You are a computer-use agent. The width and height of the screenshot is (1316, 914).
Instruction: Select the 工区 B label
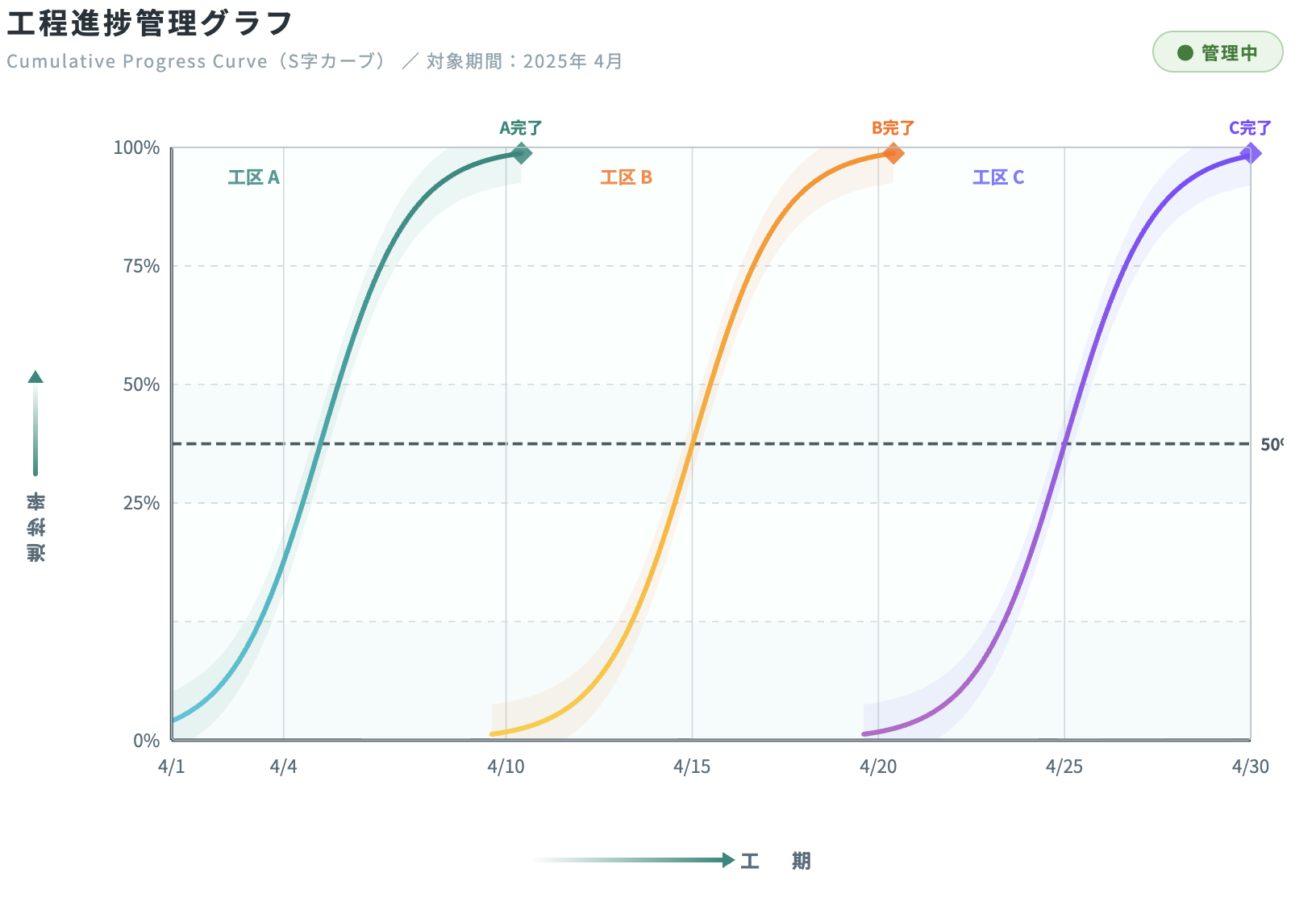pyautogui.click(x=626, y=177)
